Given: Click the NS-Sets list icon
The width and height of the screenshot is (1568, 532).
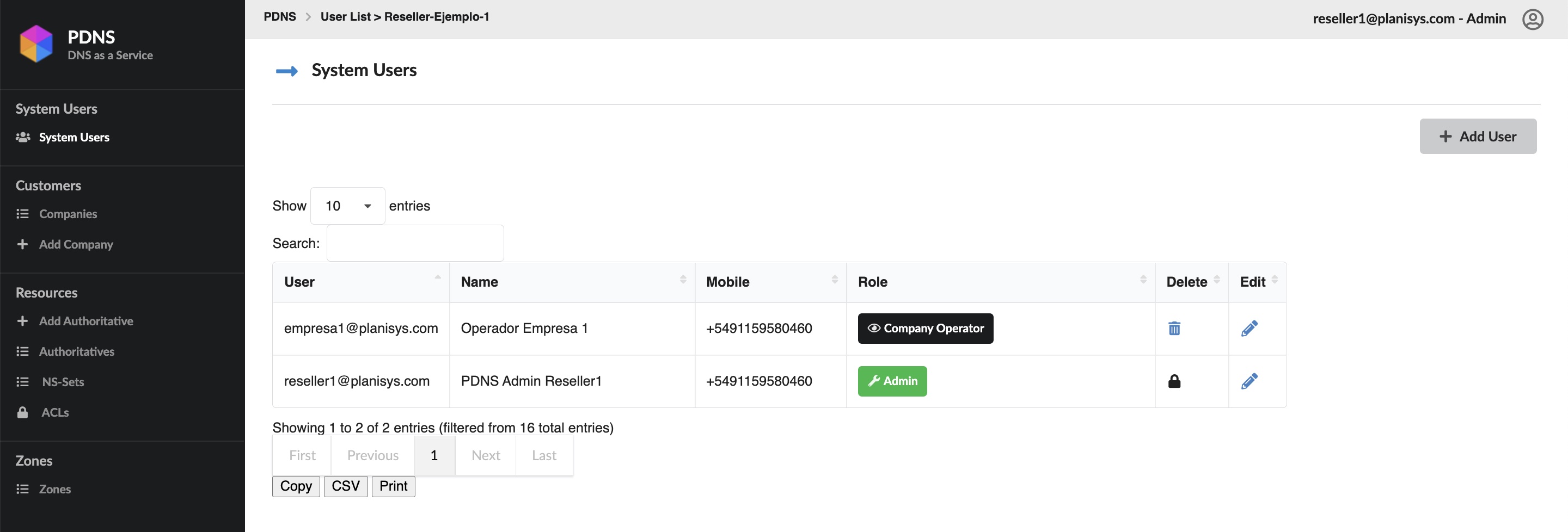Looking at the screenshot, I should [22, 382].
